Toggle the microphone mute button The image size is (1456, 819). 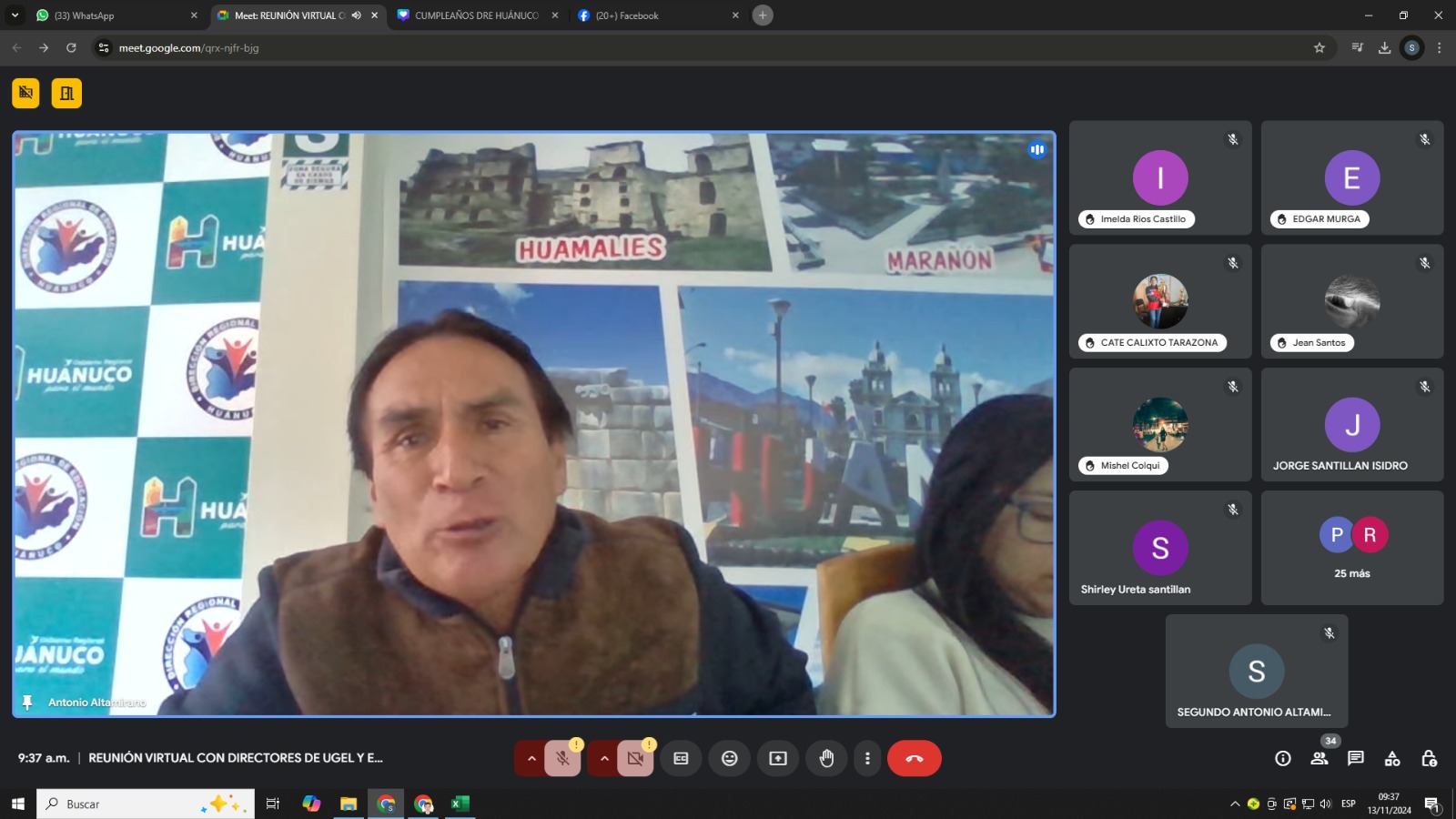(562, 758)
